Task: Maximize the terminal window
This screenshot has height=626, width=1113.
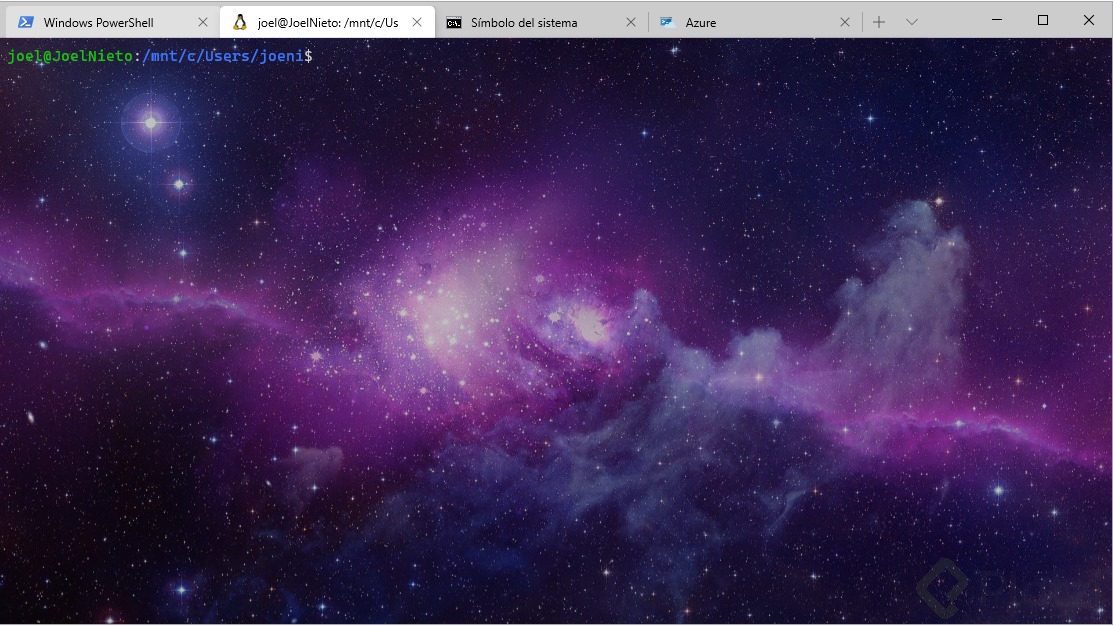Action: pyautogui.click(x=1043, y=20)
